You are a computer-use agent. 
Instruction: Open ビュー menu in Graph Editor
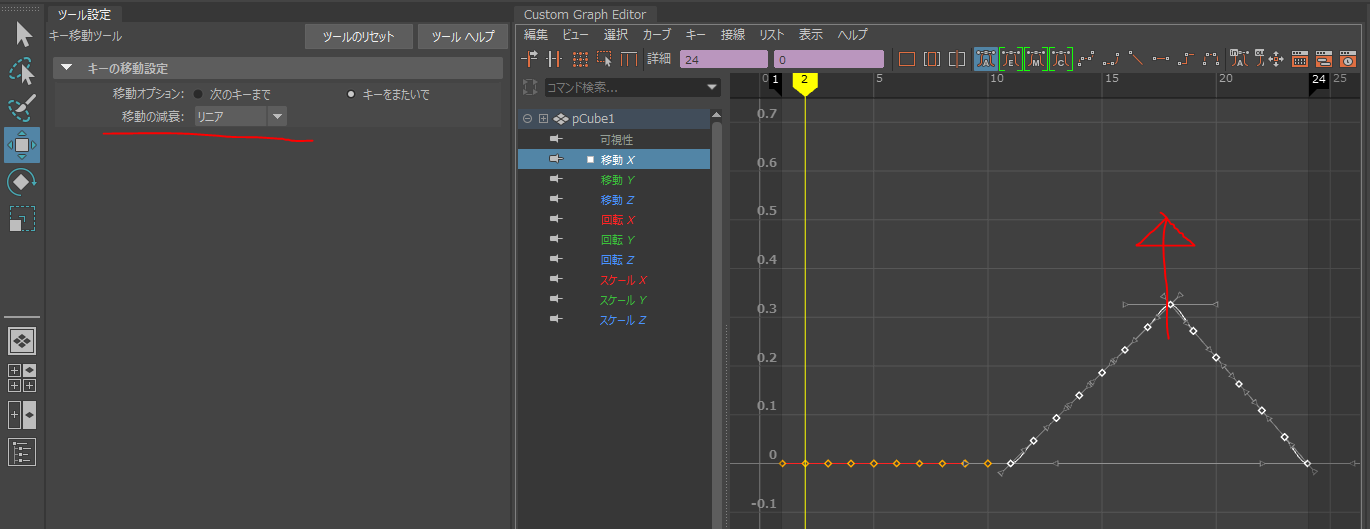click(575, 34)
